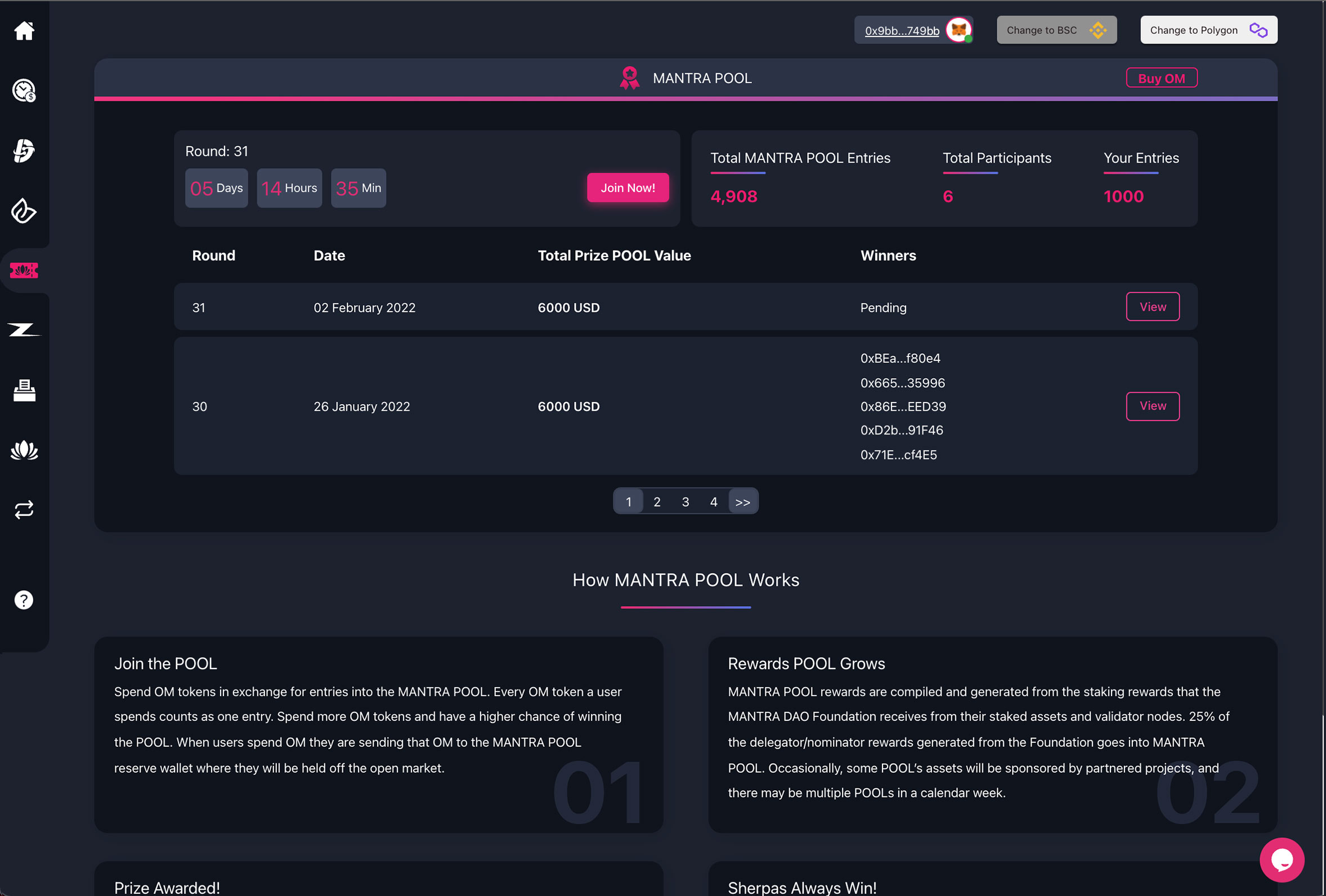Click winner address 0xD2b...91F46
The height and width of the screenshot is (896, 1326).
pos(902,431)
